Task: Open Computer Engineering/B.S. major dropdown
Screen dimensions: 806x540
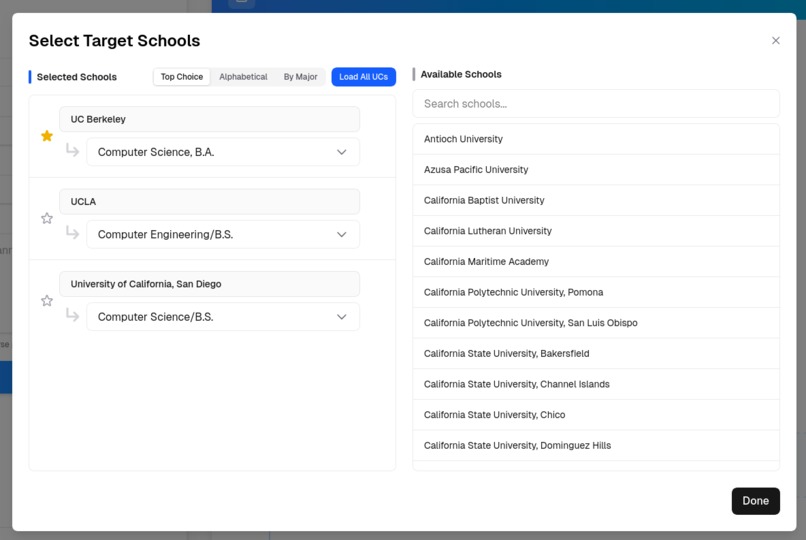Action: click(223, 234)
